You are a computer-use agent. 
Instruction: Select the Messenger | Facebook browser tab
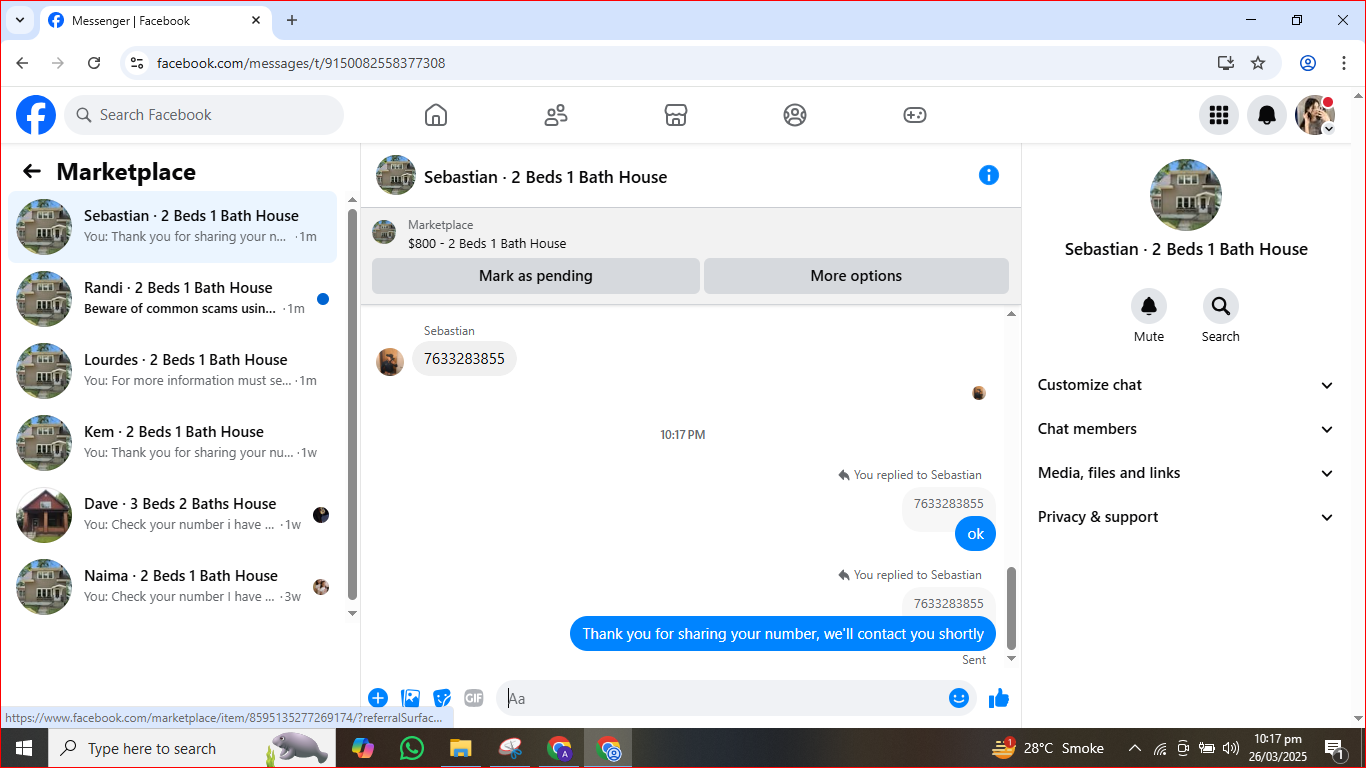click(x=155, y=20)
